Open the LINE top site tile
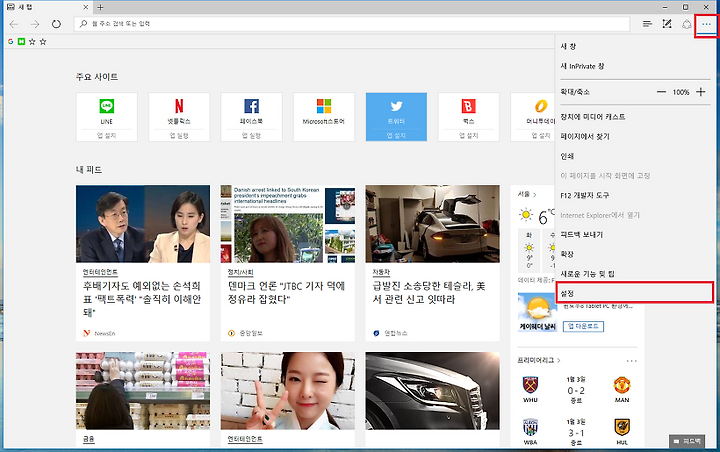Screen dimensions: 720x452 pyautogui.click(x=107, y=117)
